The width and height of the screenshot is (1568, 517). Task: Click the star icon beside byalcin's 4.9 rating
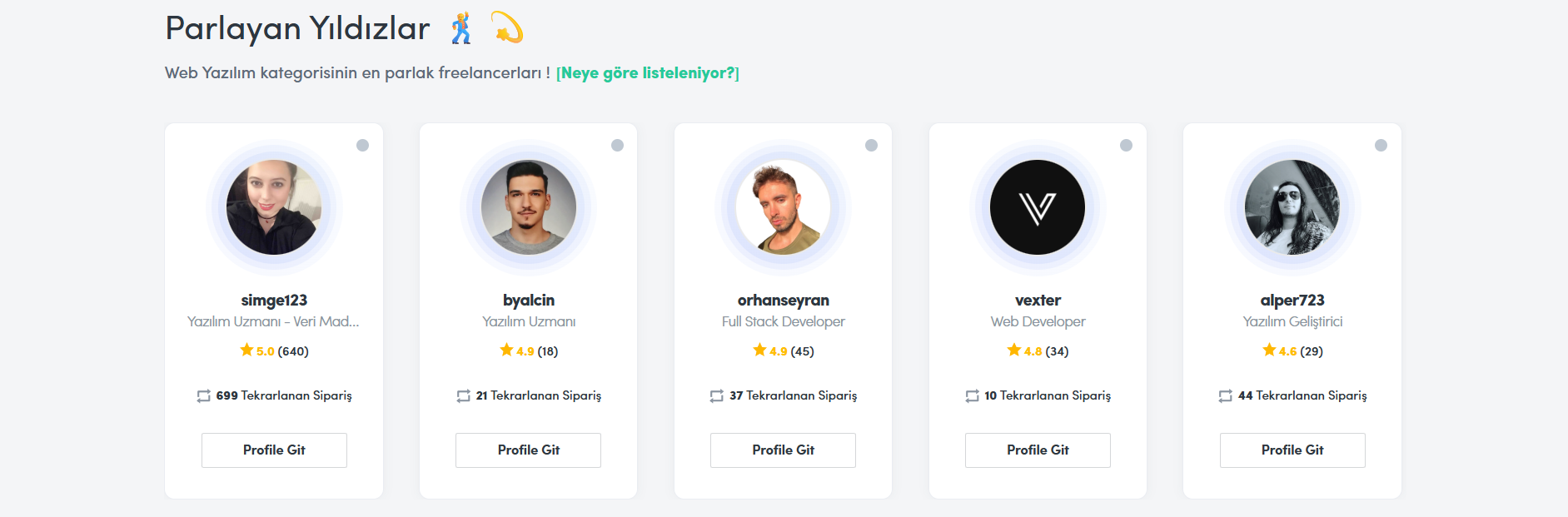tap(506, 350)
